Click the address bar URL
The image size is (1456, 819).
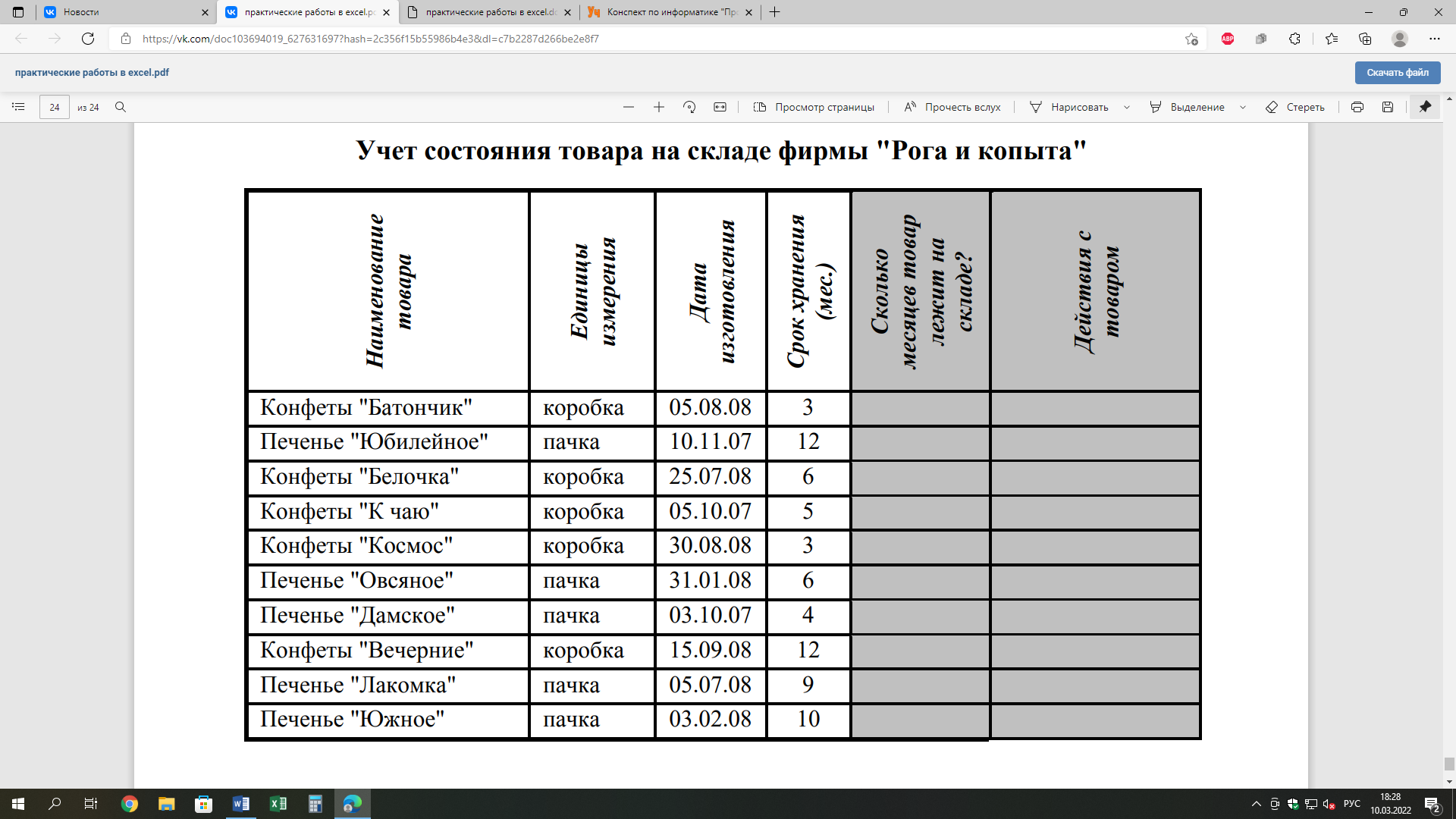(371, 39)
